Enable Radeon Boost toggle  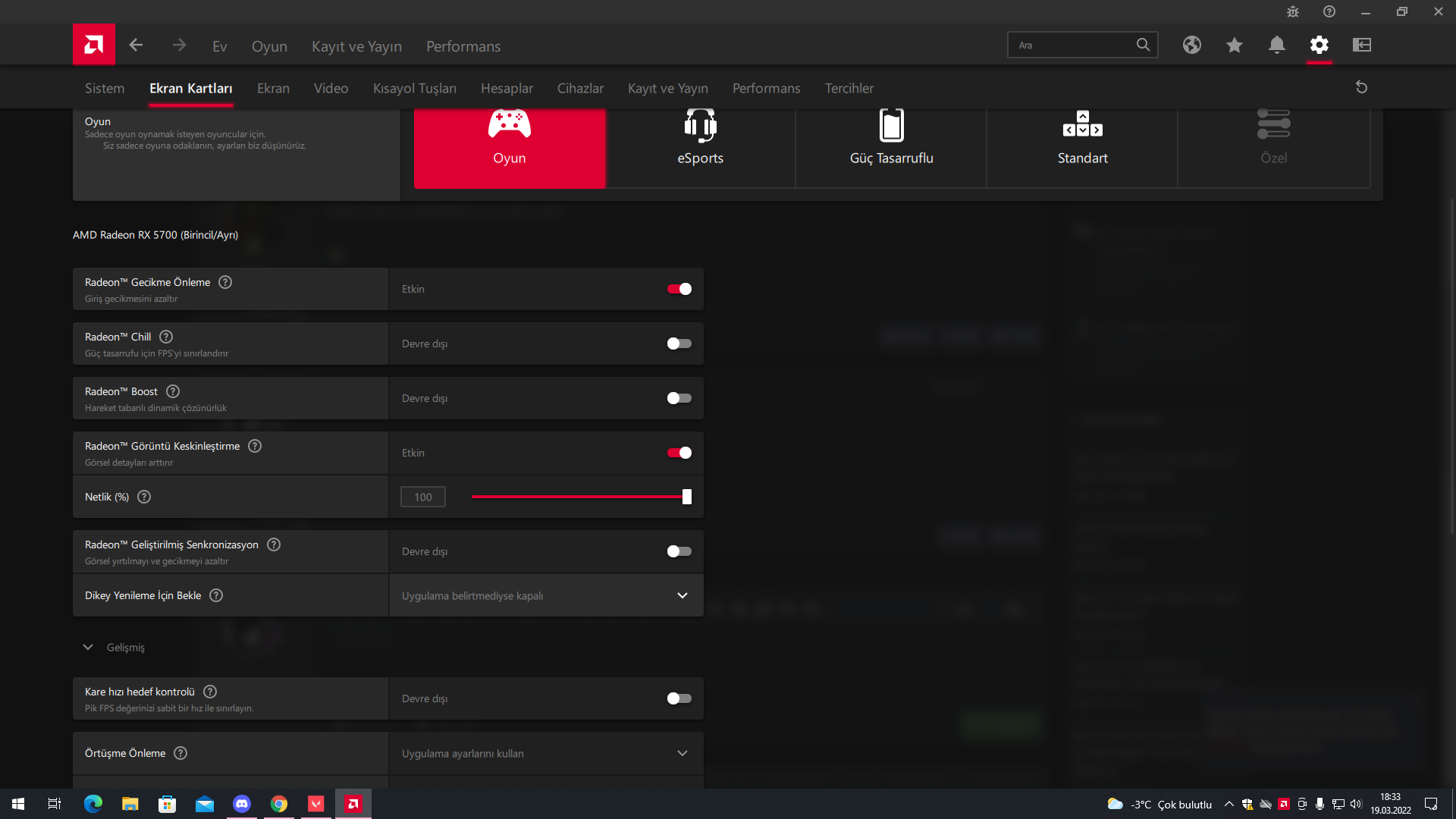[679, 398]
